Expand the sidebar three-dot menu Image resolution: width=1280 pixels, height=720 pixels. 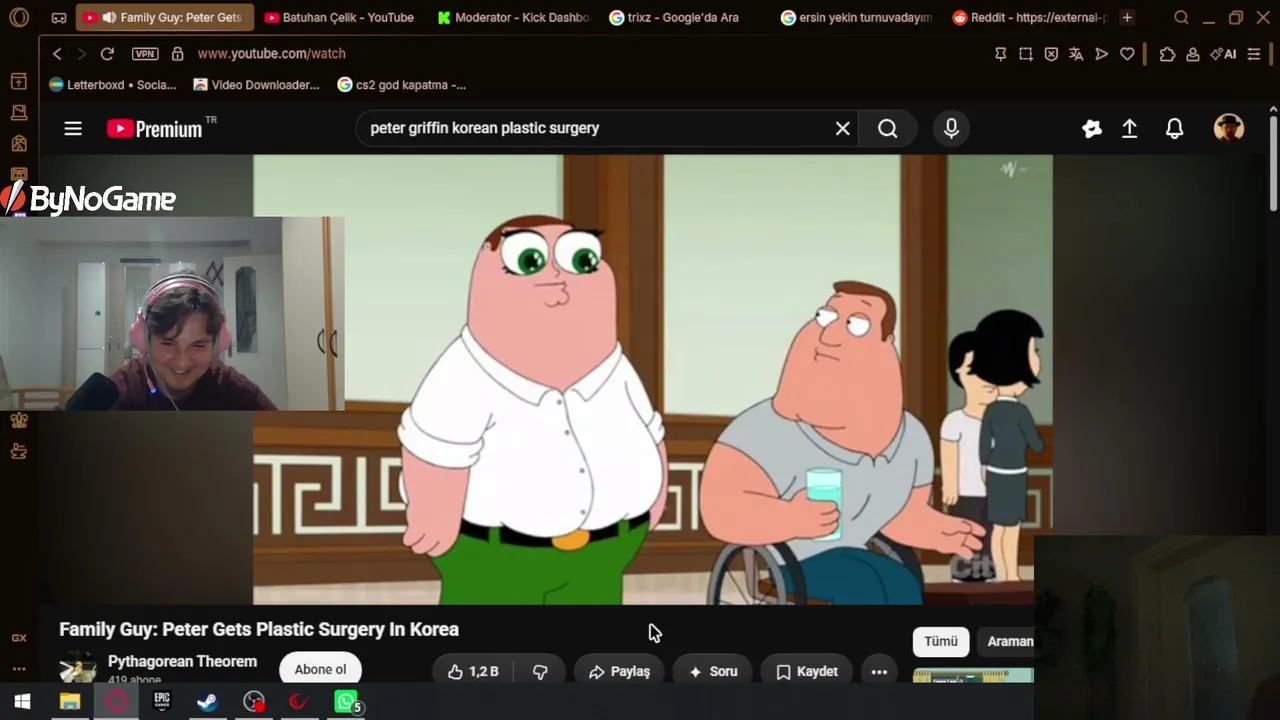[19, 669]
